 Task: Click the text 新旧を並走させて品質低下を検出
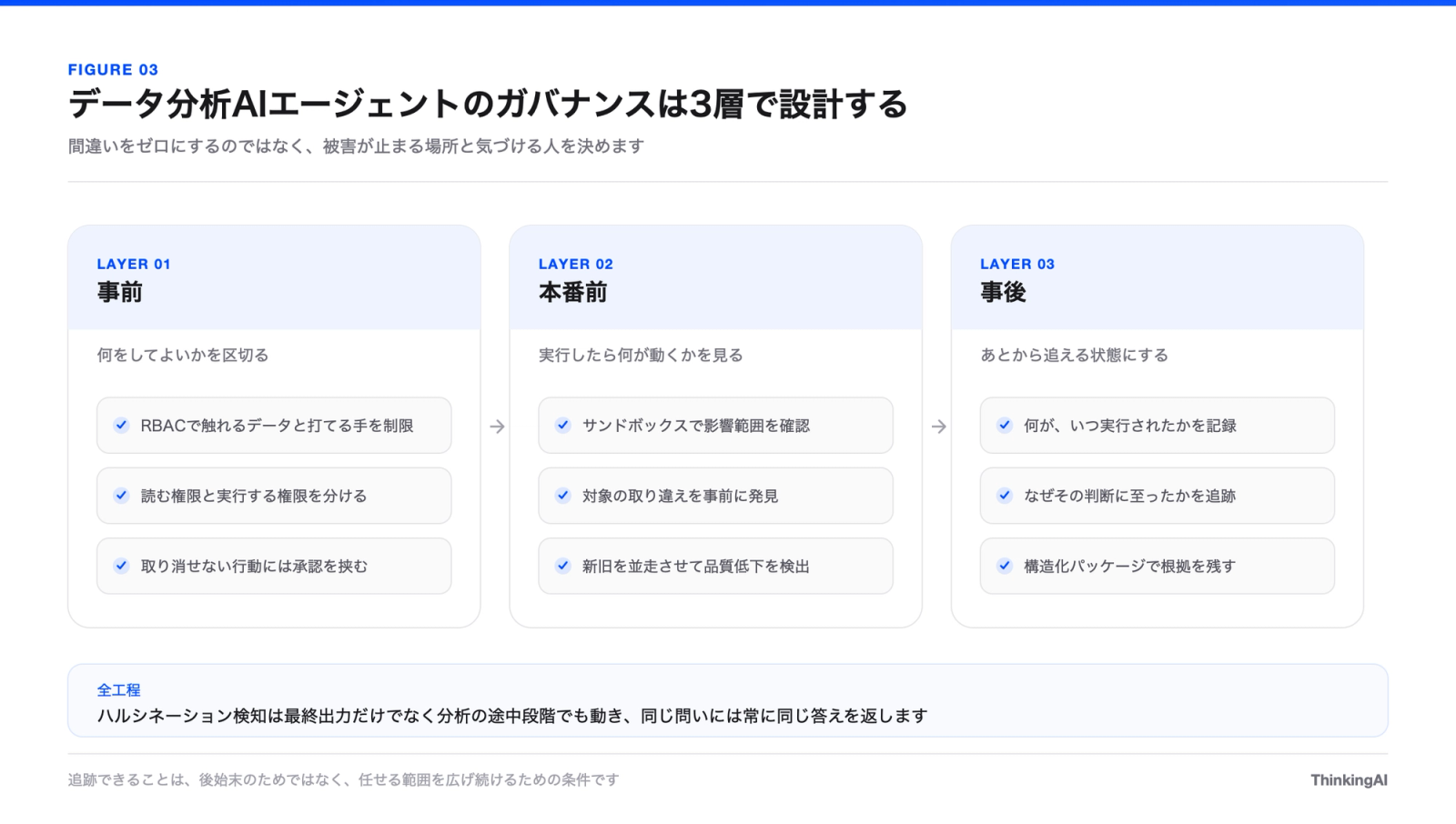[696, 567]
